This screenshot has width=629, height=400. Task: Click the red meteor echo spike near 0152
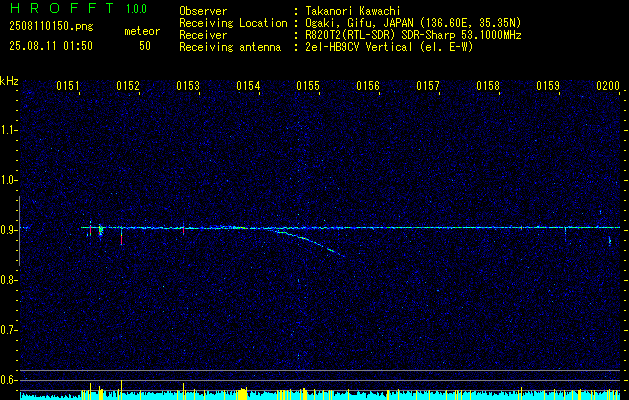point(121,237)
